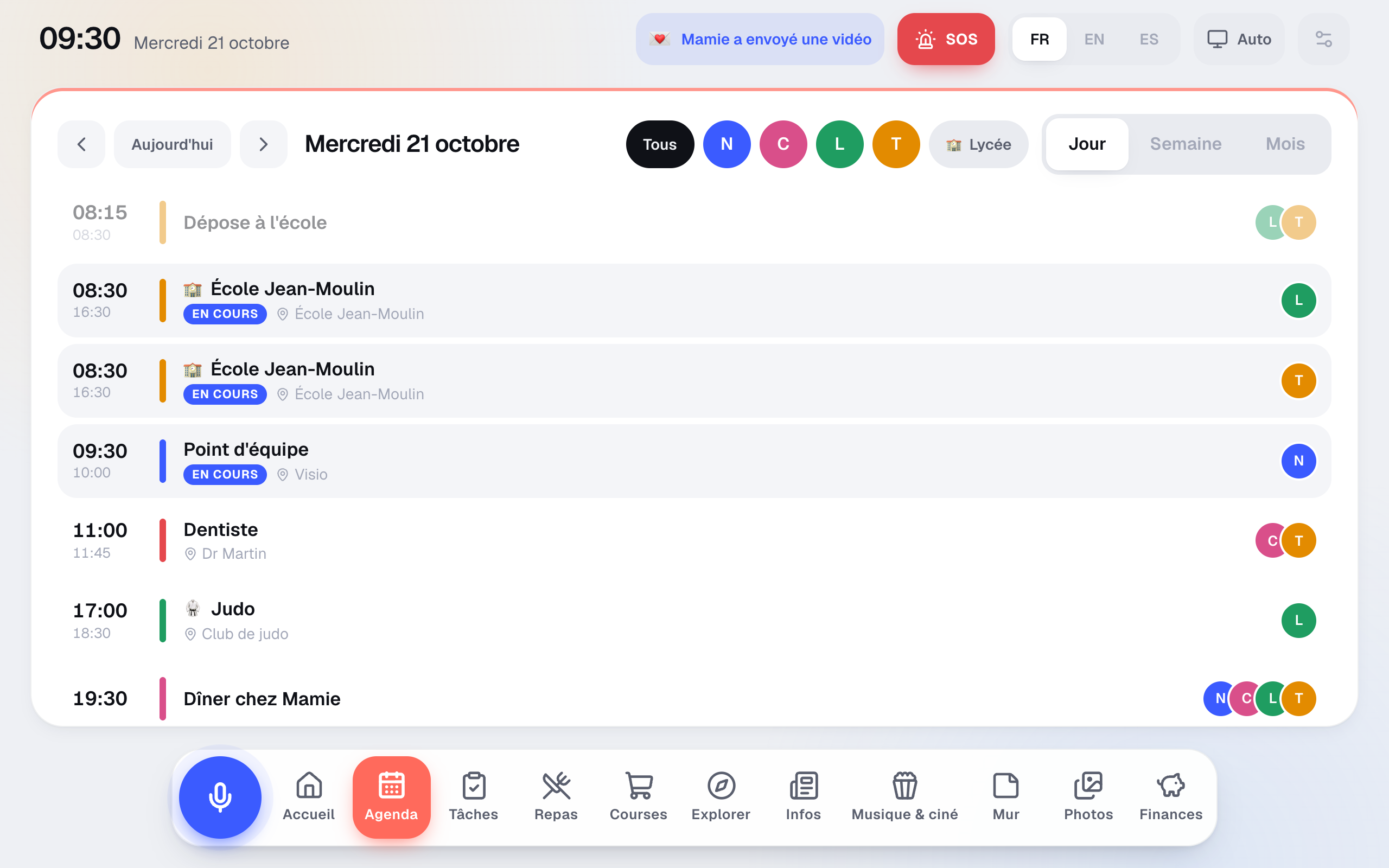Switch to Semaine view
Screen dimensions: 1389x868
tap(1186, 144)
